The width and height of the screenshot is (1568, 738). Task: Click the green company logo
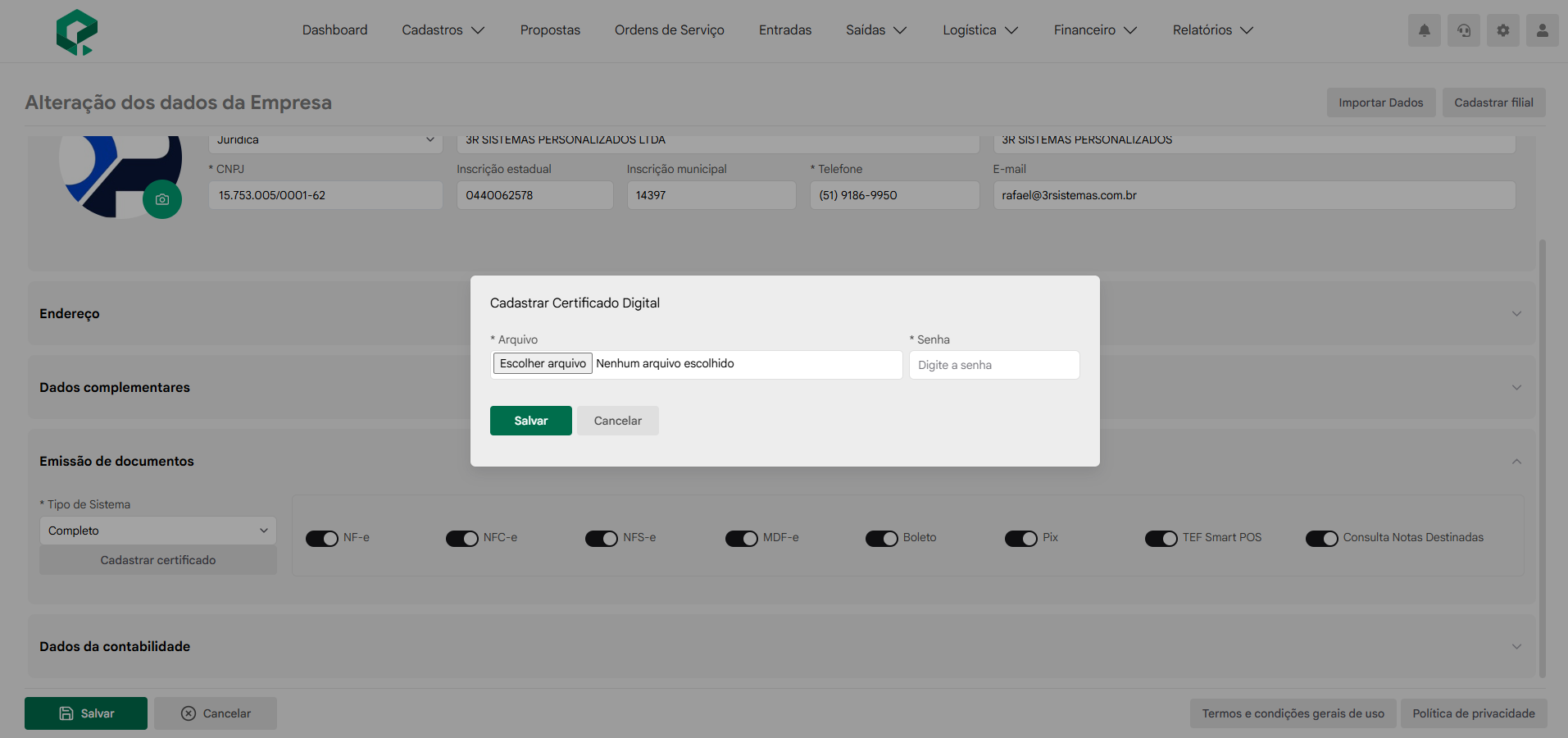point(77,31)
